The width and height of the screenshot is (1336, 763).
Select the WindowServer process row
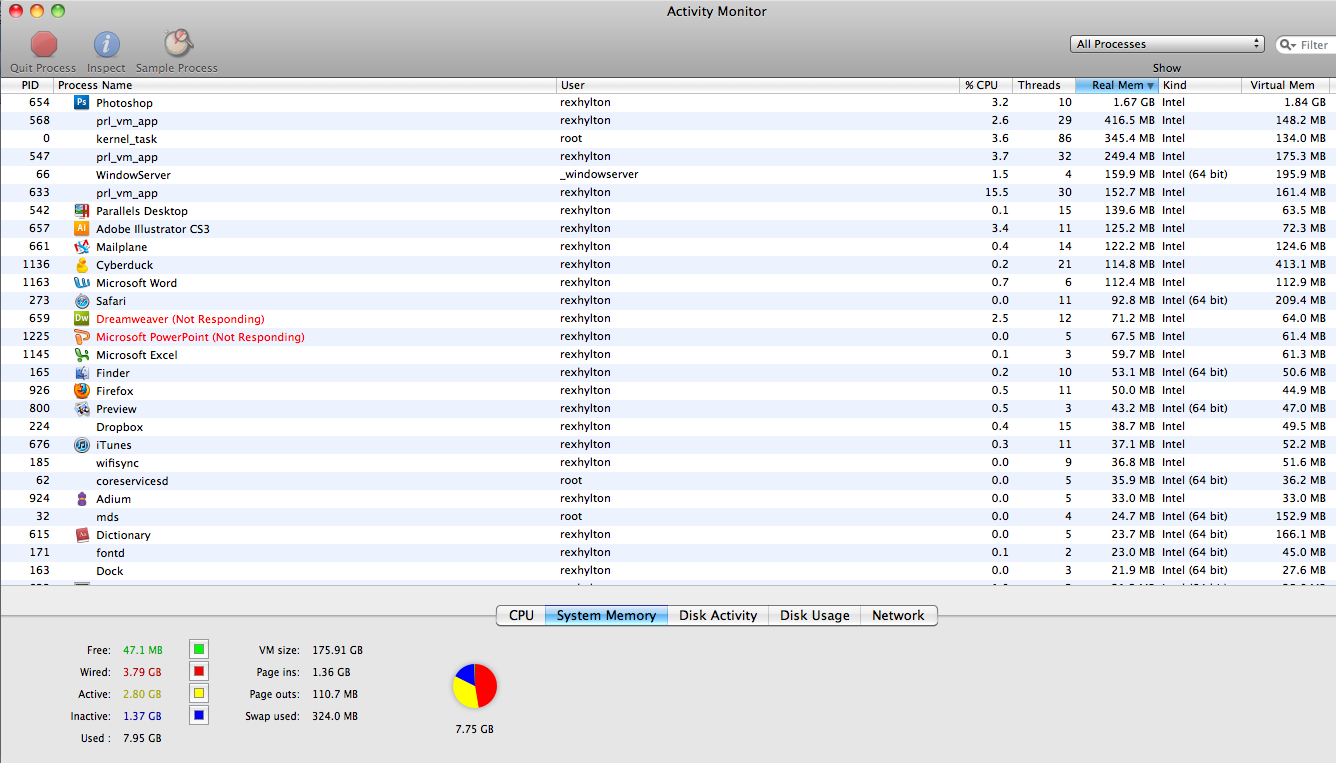pyautogui.click(x=668, y=174)
